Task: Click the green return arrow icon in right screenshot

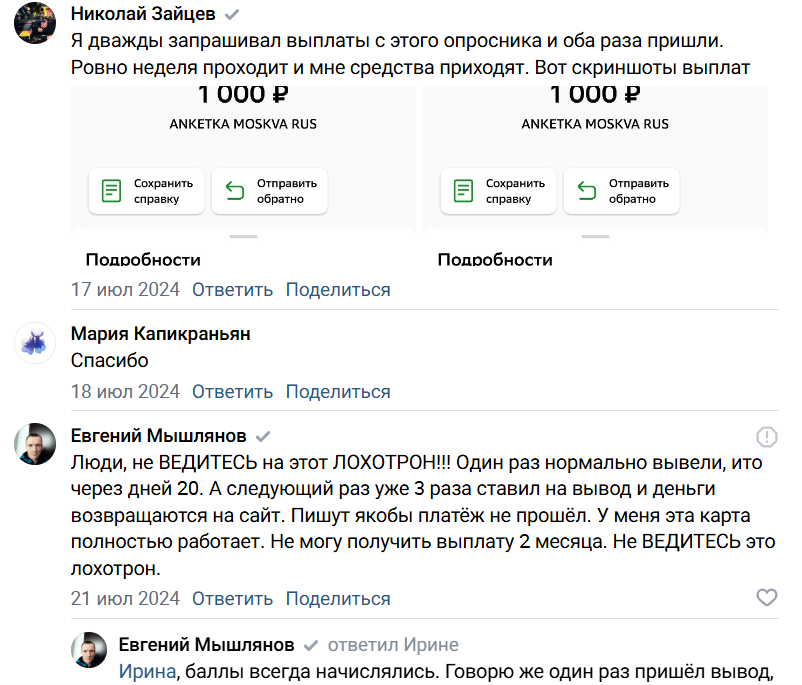Action: pyautogui.click(x=587, y=190)
